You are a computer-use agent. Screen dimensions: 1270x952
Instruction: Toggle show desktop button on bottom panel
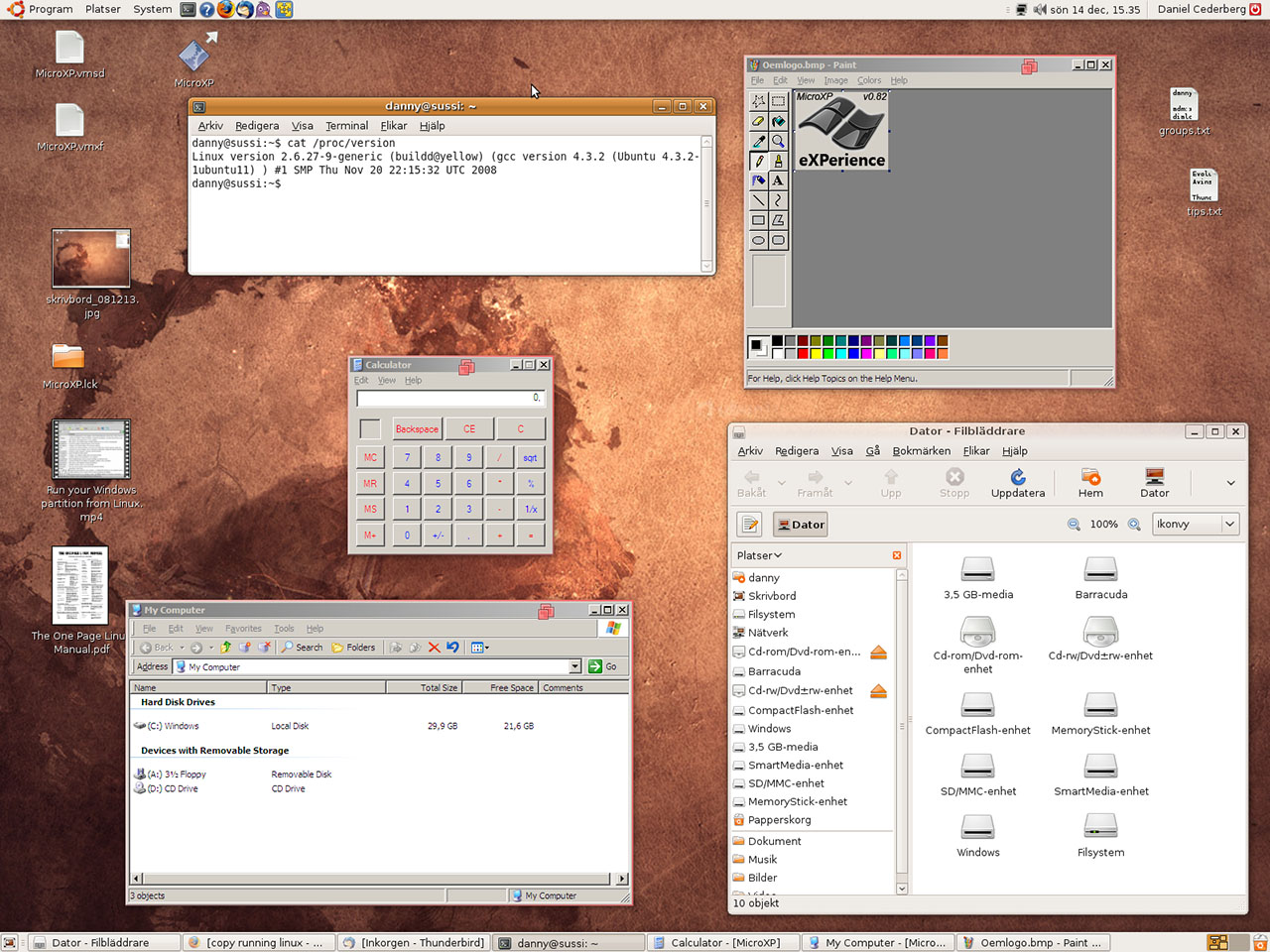coord(9,943)
